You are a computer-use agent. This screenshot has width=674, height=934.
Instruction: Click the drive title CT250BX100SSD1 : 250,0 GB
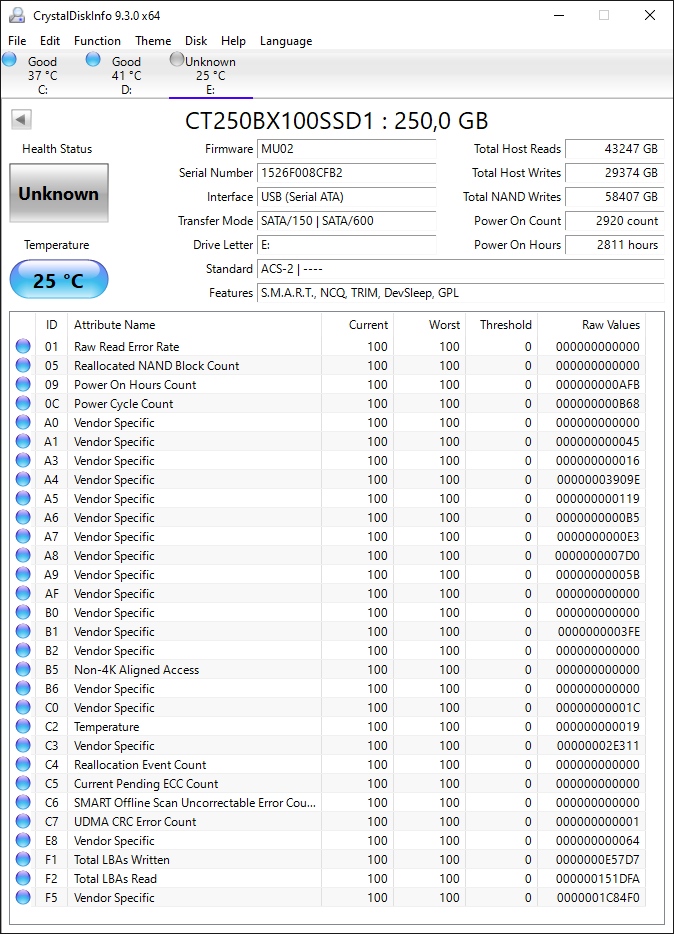point(336,120)
